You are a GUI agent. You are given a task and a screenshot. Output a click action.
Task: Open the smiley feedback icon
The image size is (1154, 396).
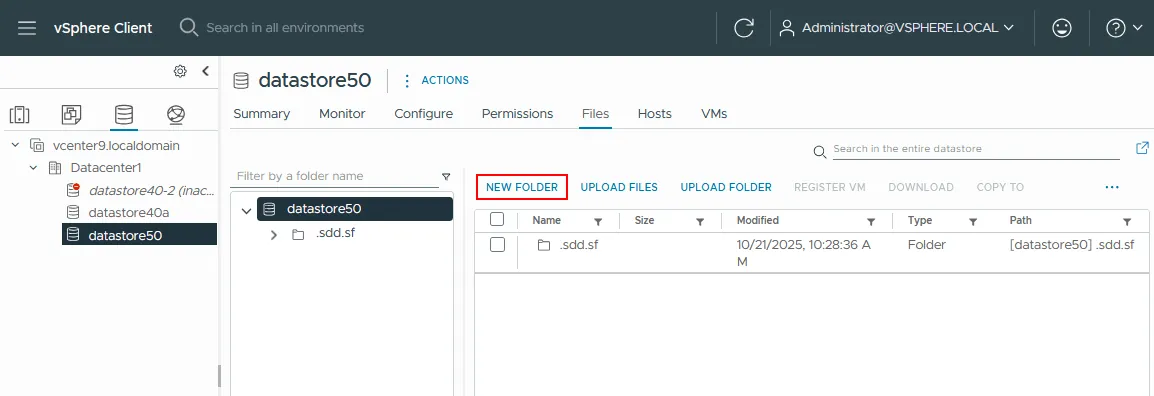tap(1061, 28)
